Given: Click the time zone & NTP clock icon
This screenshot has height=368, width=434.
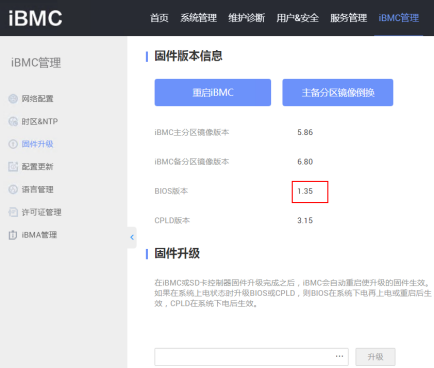Looking at the screenshot, I should click(x=13, y=121).
